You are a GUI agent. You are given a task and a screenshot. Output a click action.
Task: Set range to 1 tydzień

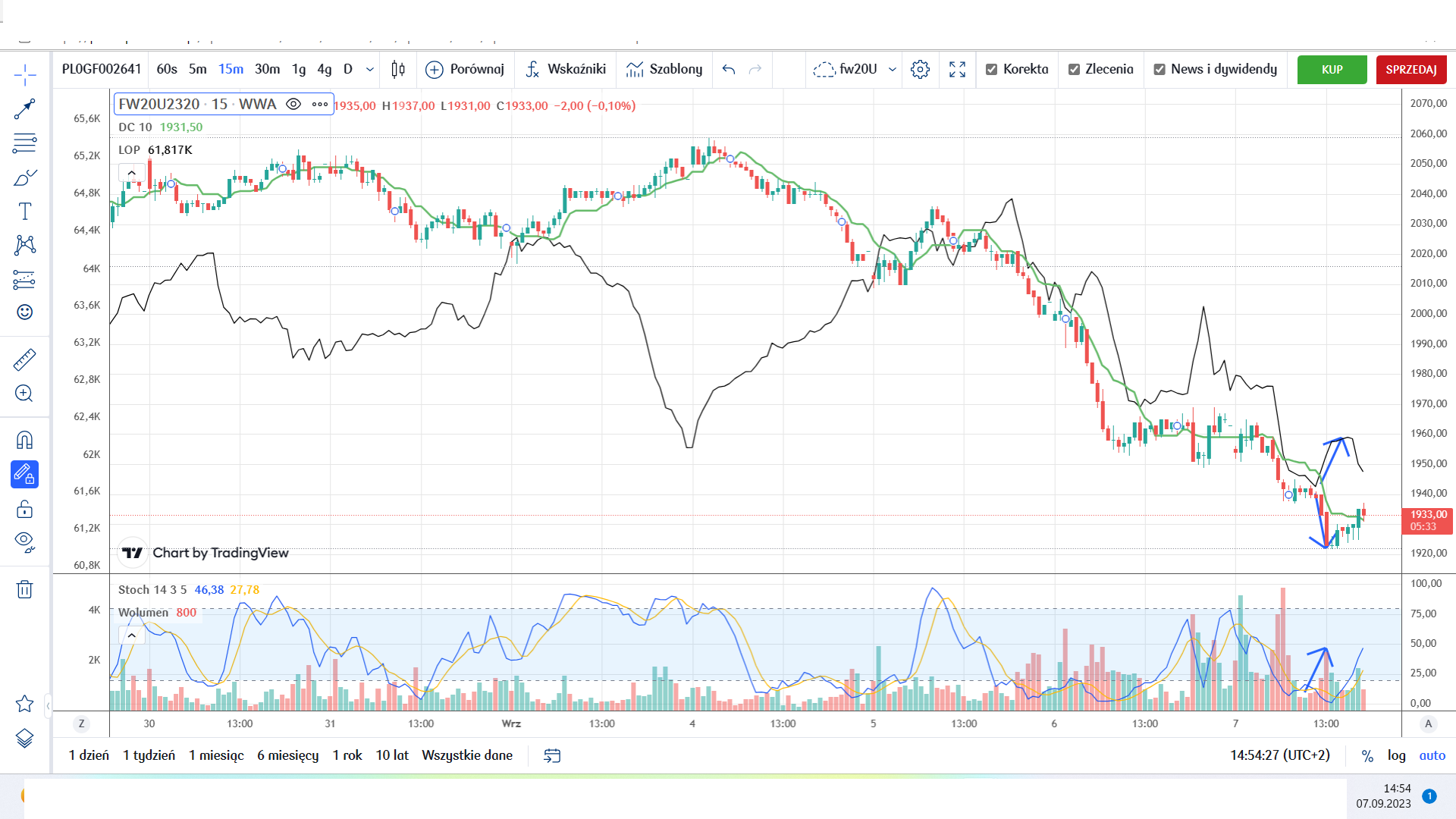[149, 755]
